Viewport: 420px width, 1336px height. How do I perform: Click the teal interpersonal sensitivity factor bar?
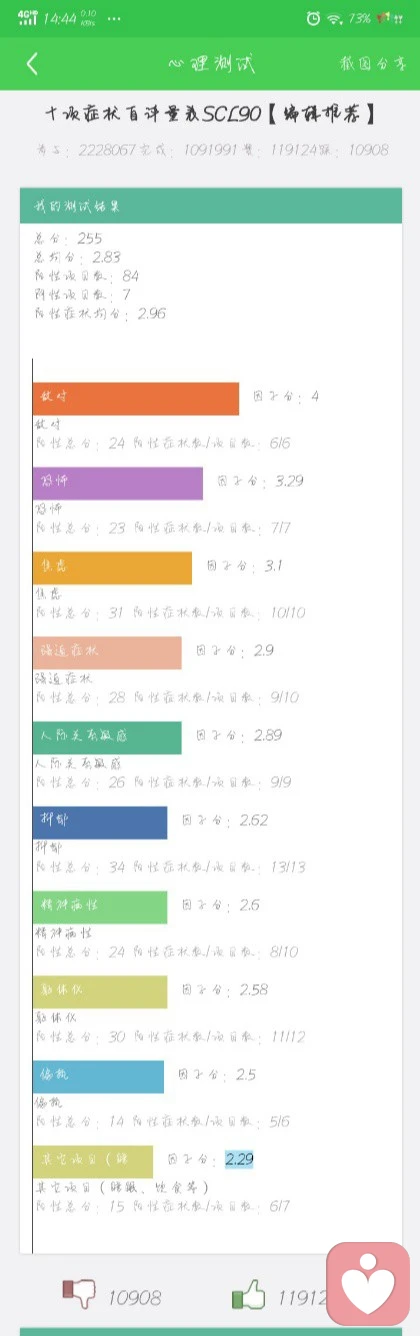107,738
